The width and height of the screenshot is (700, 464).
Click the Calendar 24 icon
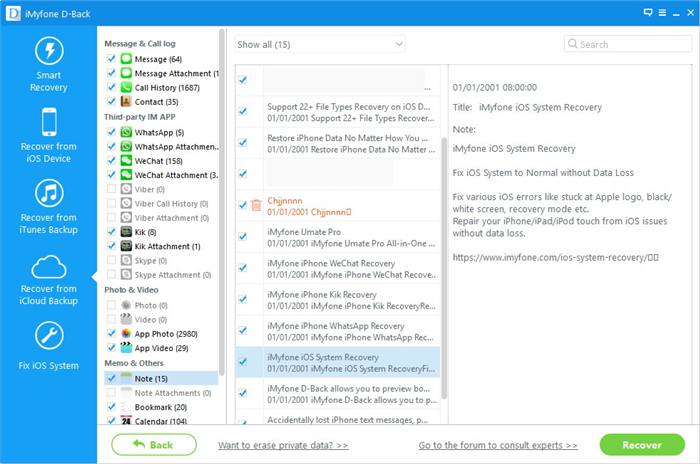[x=126, y=421]
